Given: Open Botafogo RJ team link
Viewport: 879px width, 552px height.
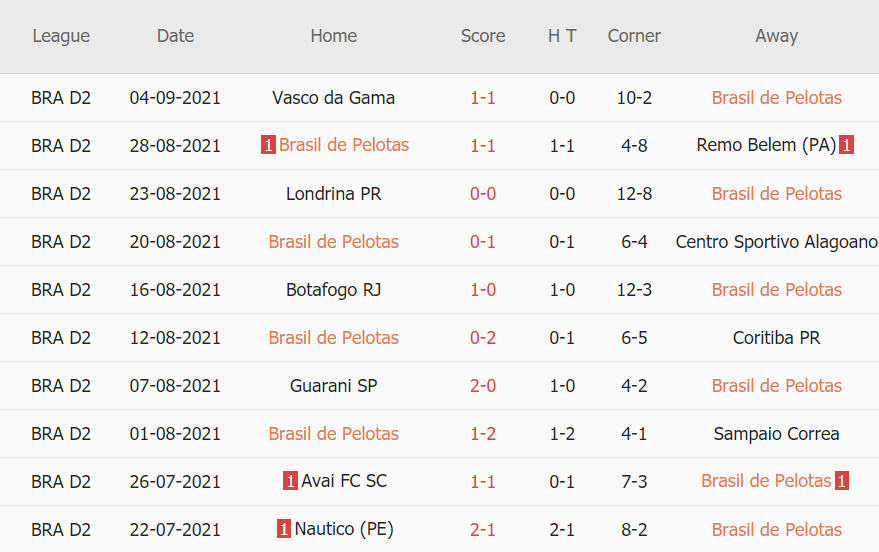Looking at the screenshot, I should [x=333, y=290].
